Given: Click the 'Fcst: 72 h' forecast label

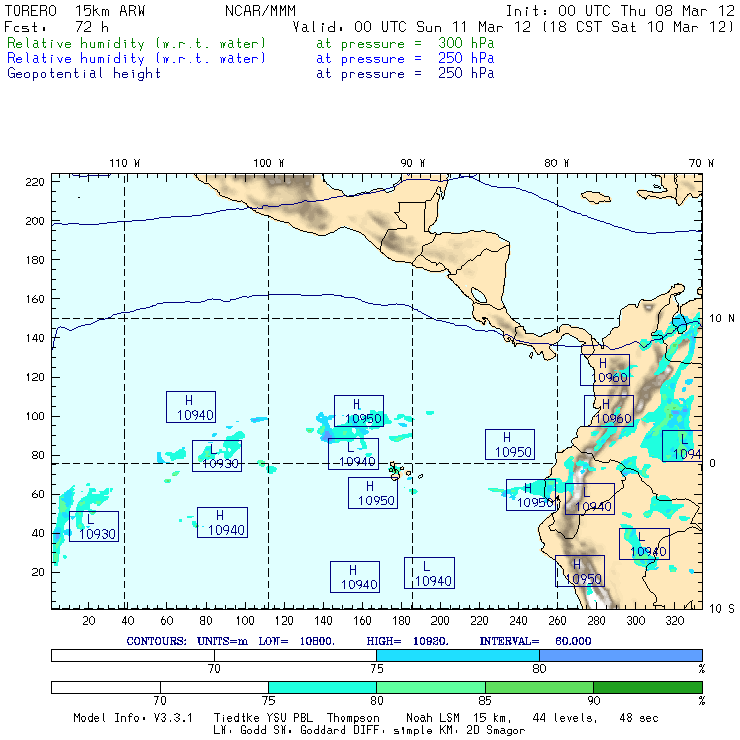Looking at the screenshot, I should click(x=57, y=27).
